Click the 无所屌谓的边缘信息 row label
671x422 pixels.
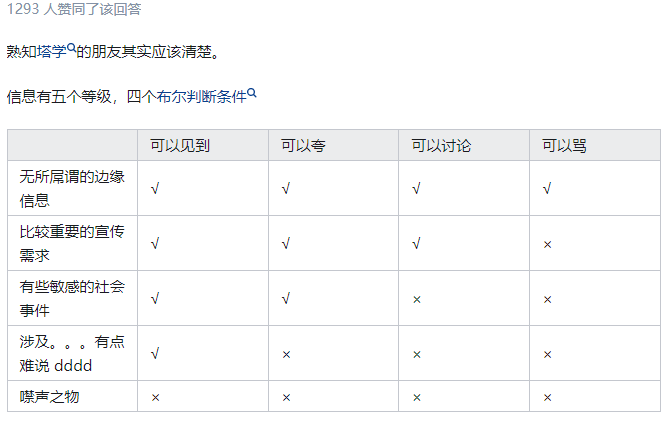click(72, 188)
